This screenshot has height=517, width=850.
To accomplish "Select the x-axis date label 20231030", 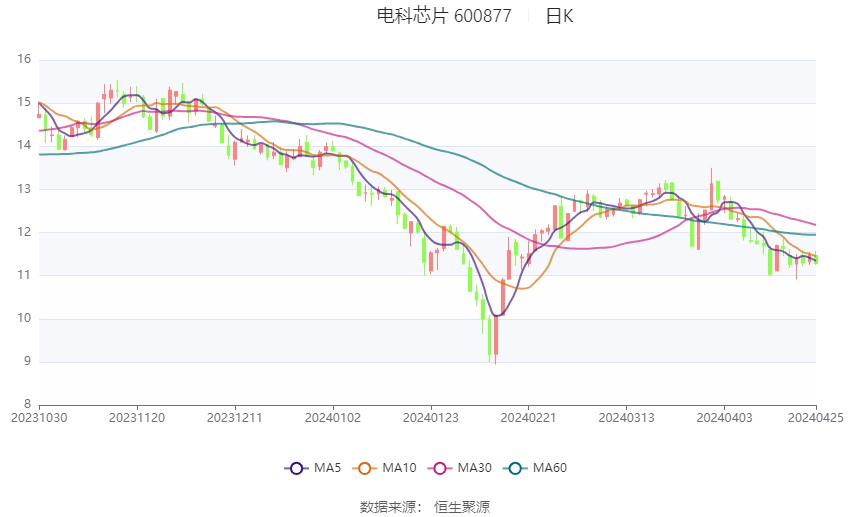I will [x=39, y=418].
